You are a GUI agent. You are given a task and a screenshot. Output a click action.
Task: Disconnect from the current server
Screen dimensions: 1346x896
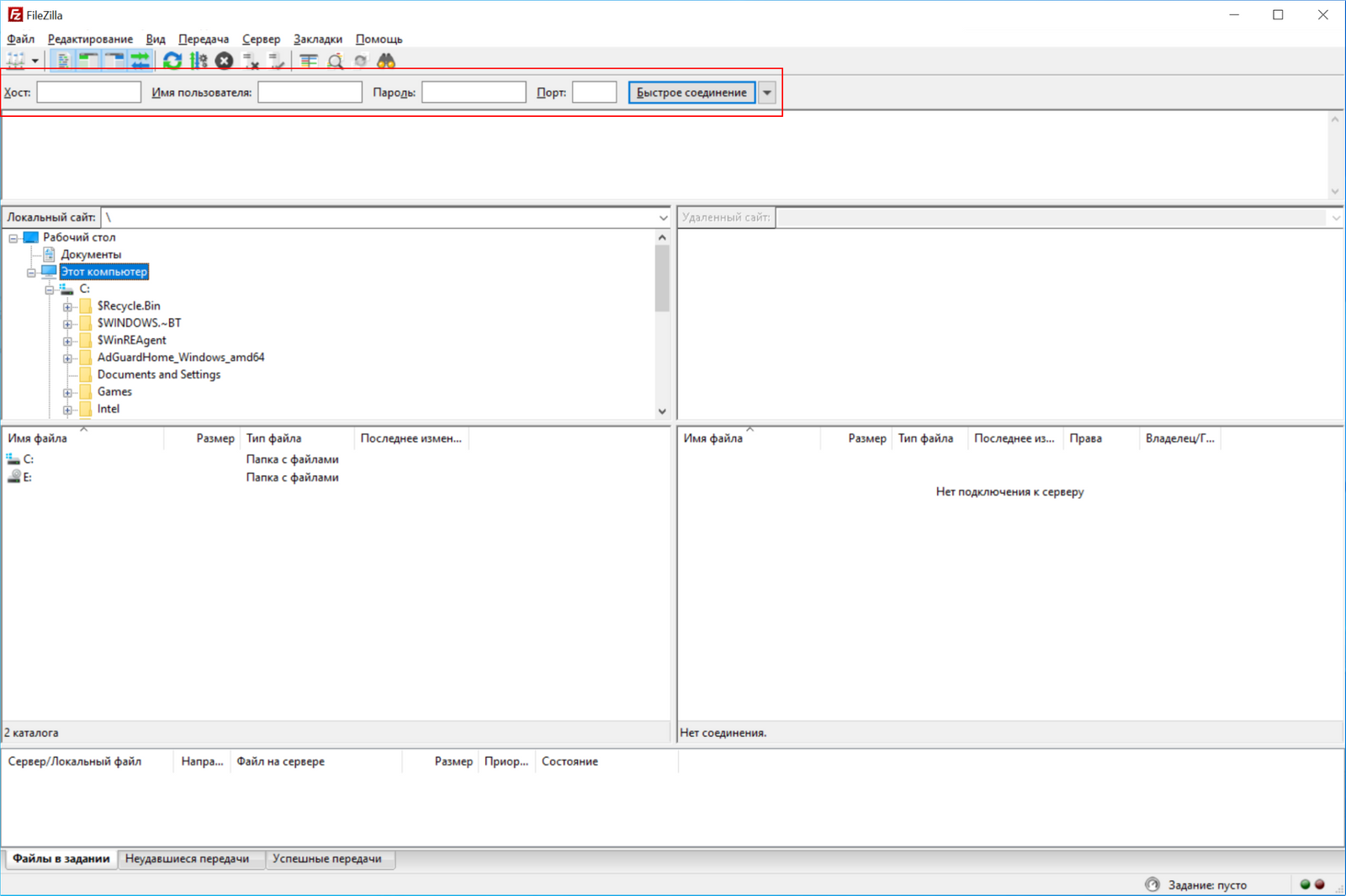pyautogui.click(x=250, y=61)
